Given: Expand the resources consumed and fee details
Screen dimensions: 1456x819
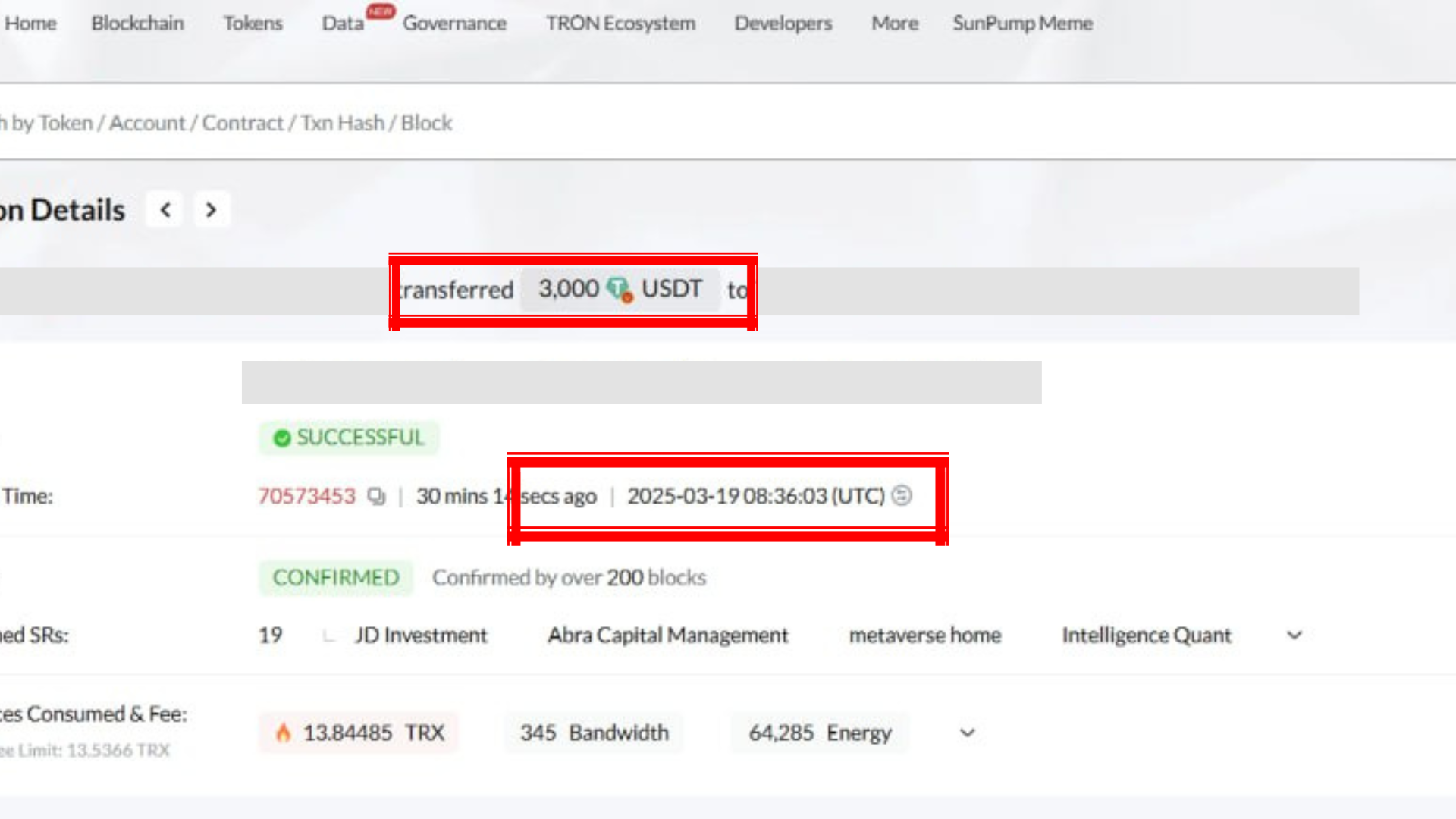Looking at the screenshot, I should coord(967,733).
